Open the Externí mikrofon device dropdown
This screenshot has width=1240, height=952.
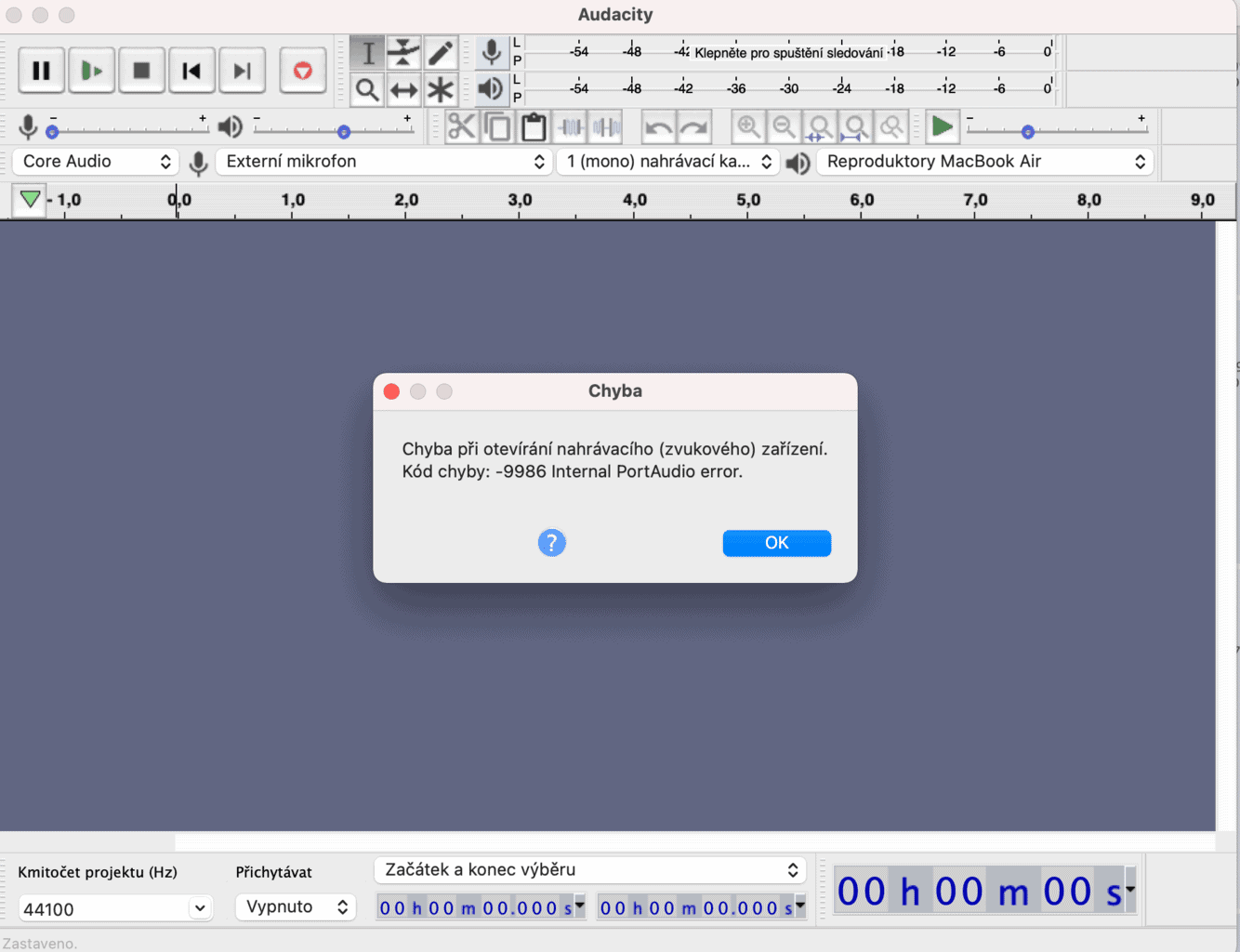coord(384,162)
